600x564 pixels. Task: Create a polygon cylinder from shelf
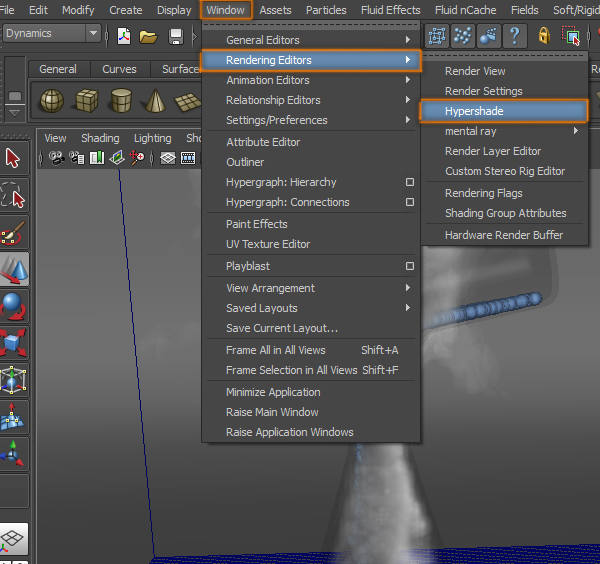pos(121,101)
